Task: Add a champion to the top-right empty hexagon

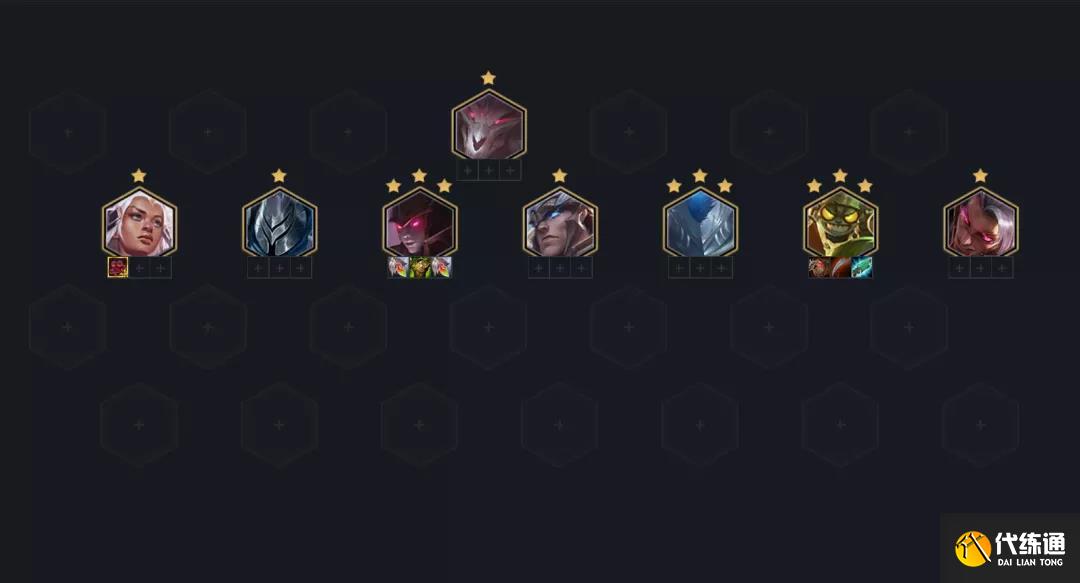Action: click(910, 132)
